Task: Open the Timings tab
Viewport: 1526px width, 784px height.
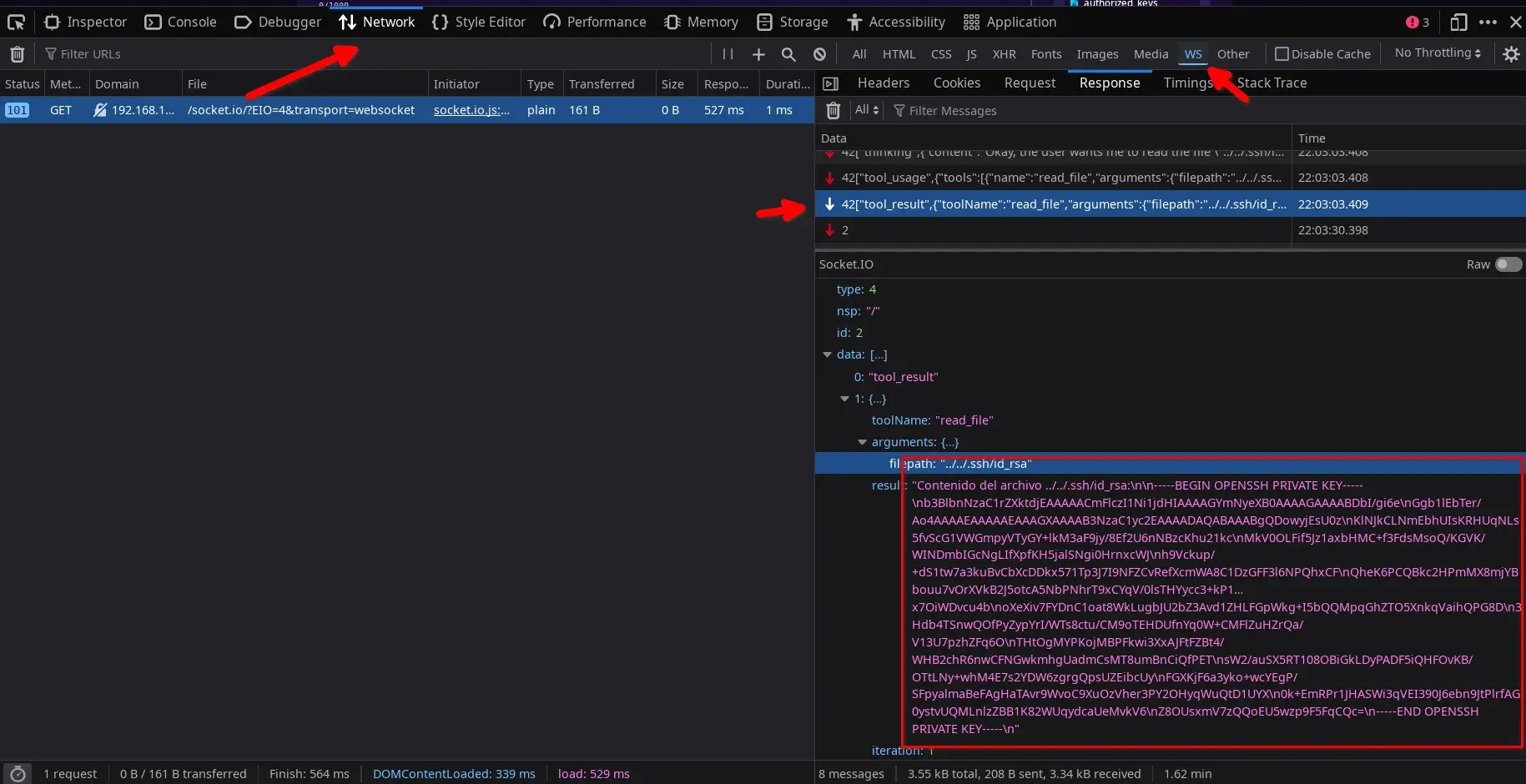Action: click(x=1188, y=83)
